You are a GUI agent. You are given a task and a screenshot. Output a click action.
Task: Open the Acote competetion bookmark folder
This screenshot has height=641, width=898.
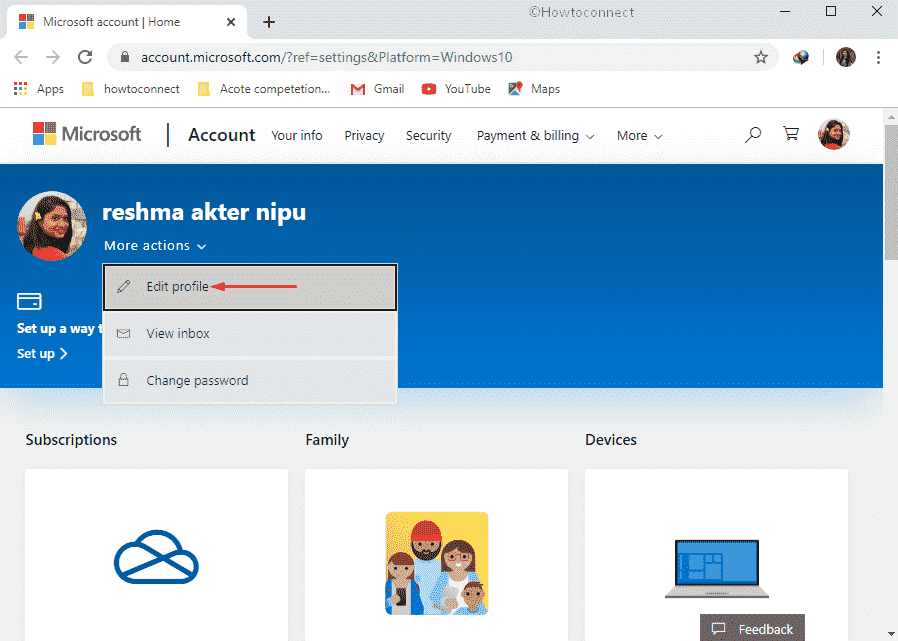pos(263,89)
